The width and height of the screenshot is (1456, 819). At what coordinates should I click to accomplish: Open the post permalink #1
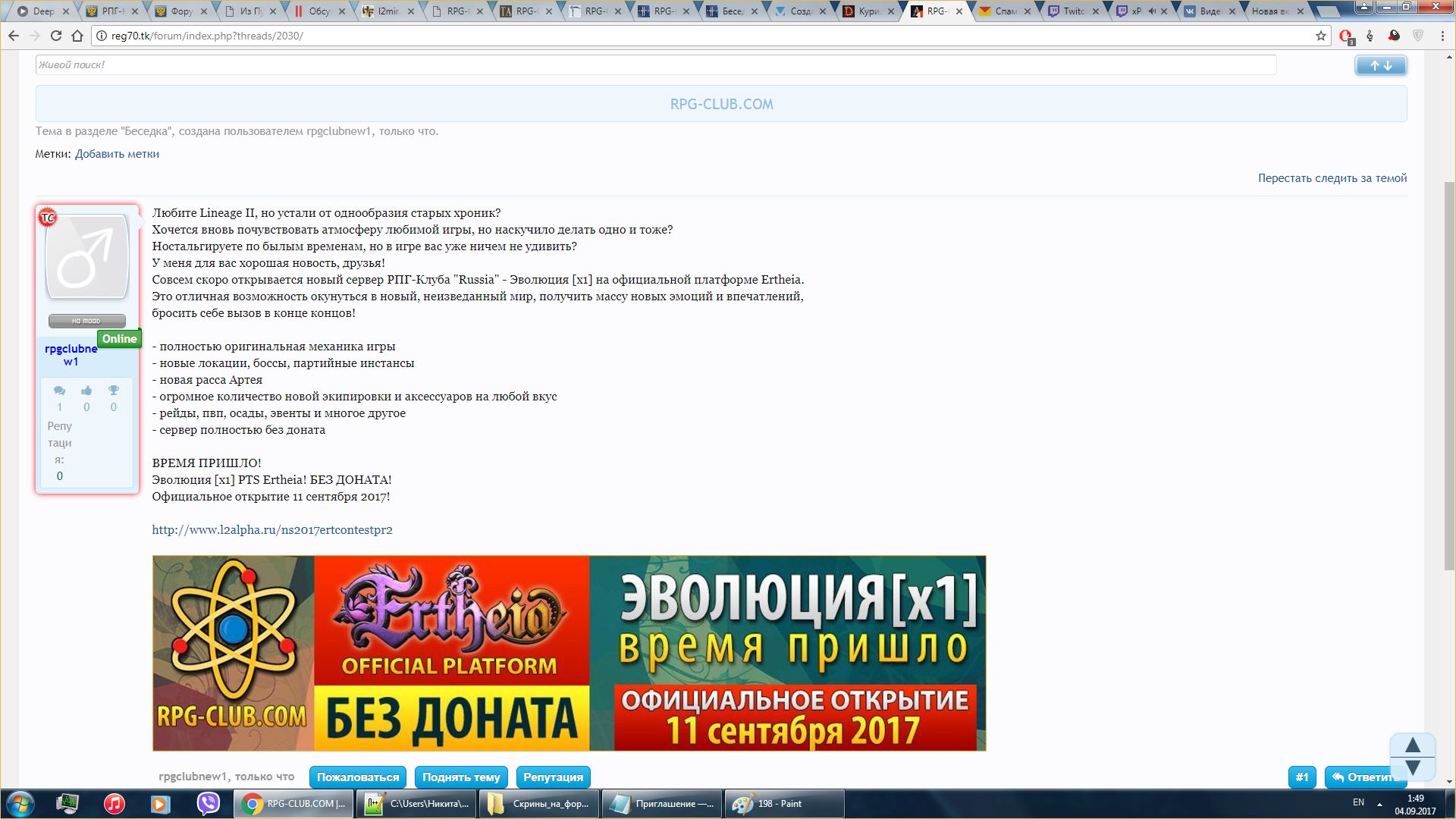[1302, 777]
